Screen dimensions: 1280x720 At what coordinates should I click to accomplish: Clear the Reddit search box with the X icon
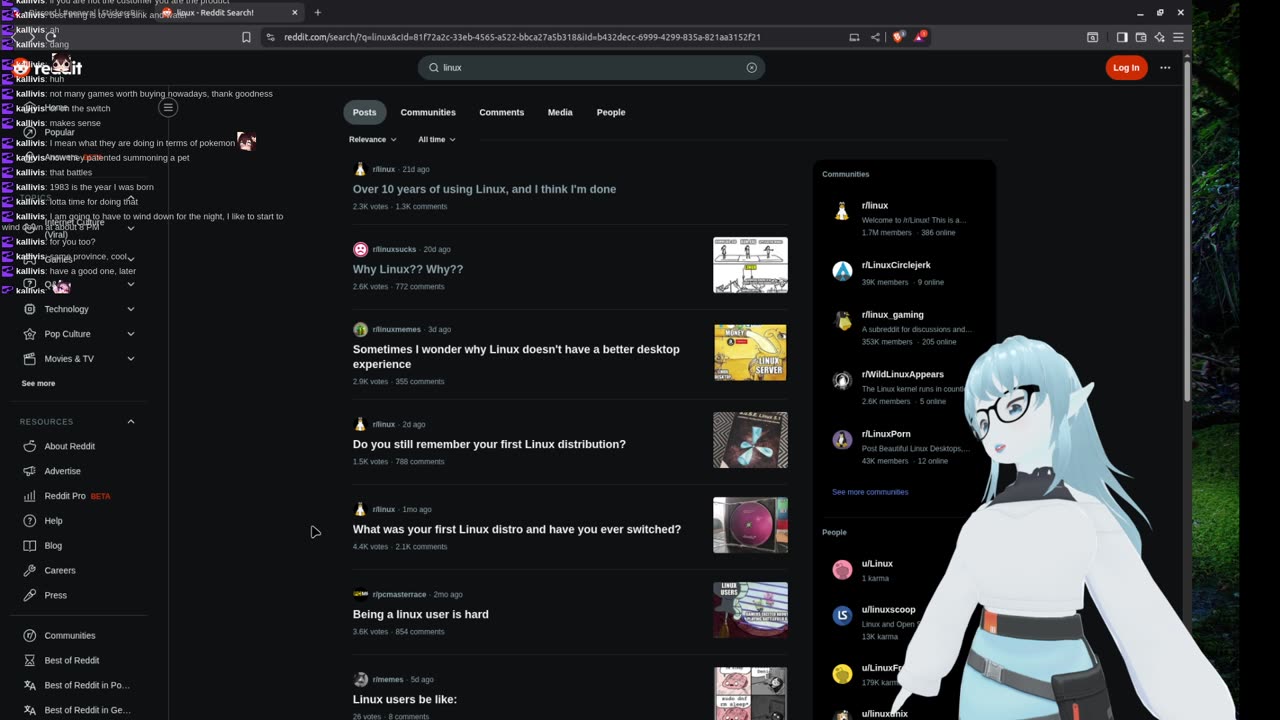[752, 68]
